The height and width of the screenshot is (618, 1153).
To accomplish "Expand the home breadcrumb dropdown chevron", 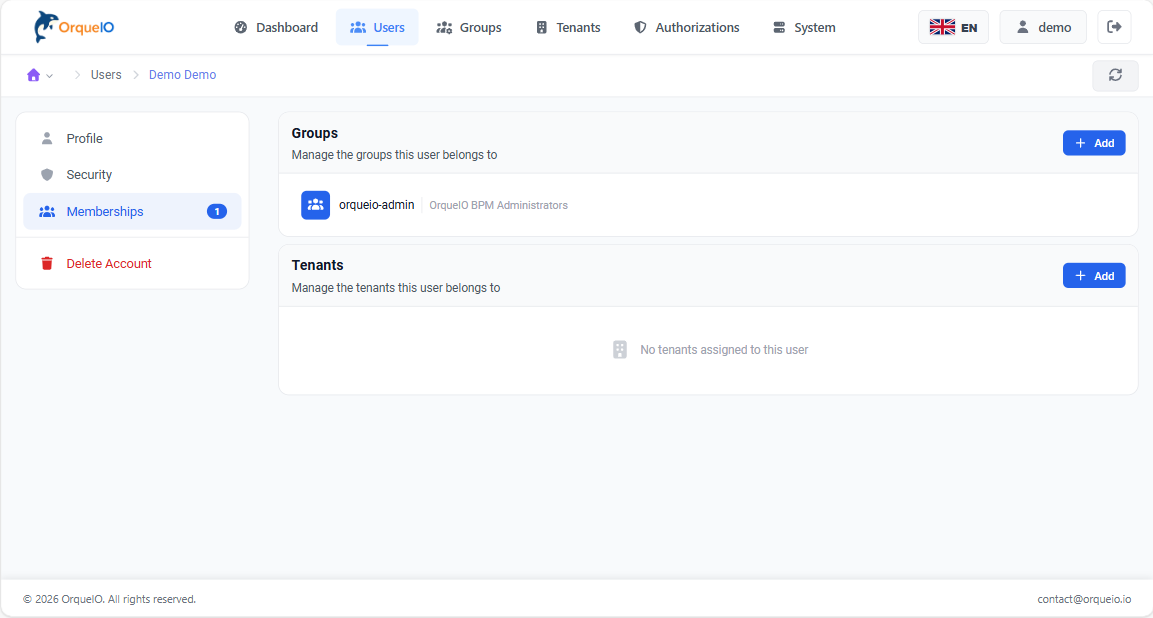I will click(50, 76).
